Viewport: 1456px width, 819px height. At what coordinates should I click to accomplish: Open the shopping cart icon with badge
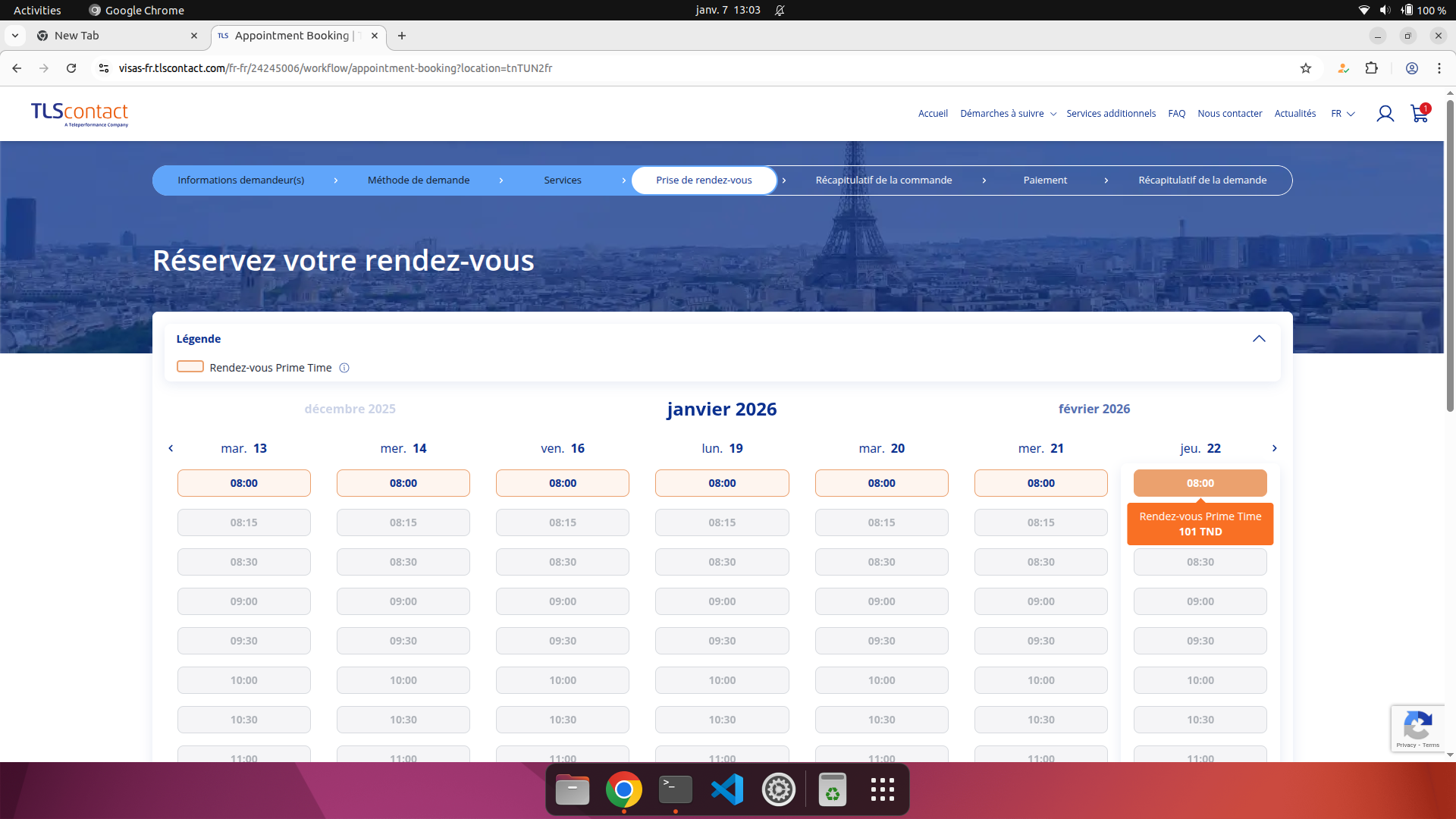click(x=1420, y=113)
